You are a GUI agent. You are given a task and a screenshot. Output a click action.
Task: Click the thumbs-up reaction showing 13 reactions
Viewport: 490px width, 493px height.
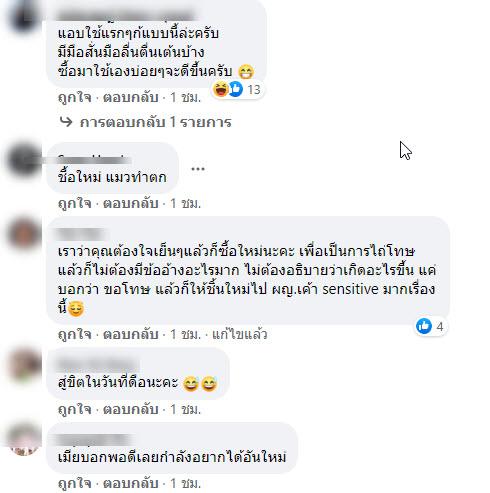pyautogui.click(x=236, y=89)
